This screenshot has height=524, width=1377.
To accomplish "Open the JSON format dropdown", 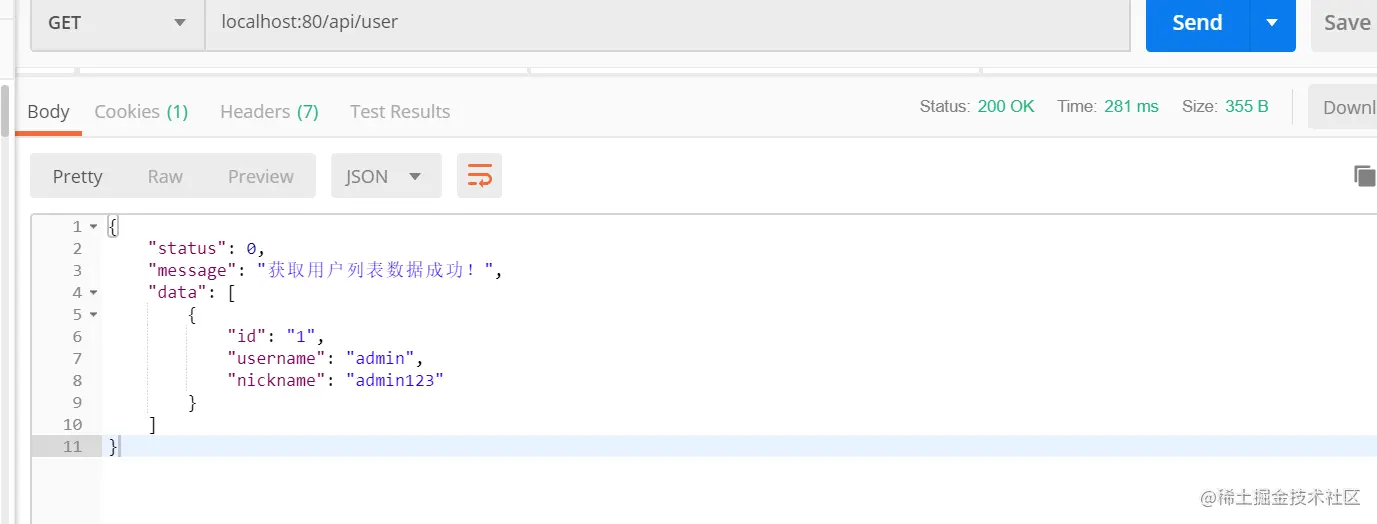I will 385,176.
